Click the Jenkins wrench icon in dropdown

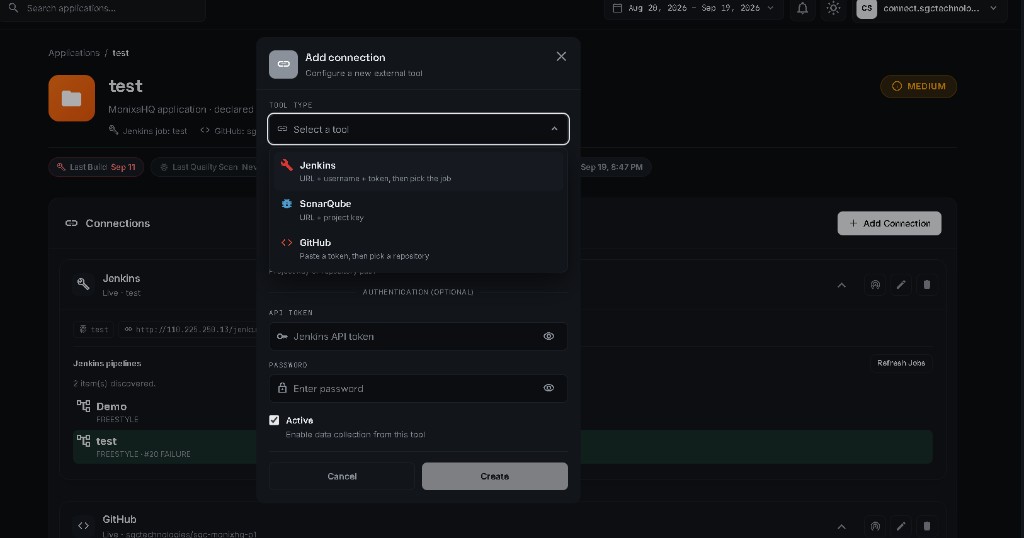287,165
